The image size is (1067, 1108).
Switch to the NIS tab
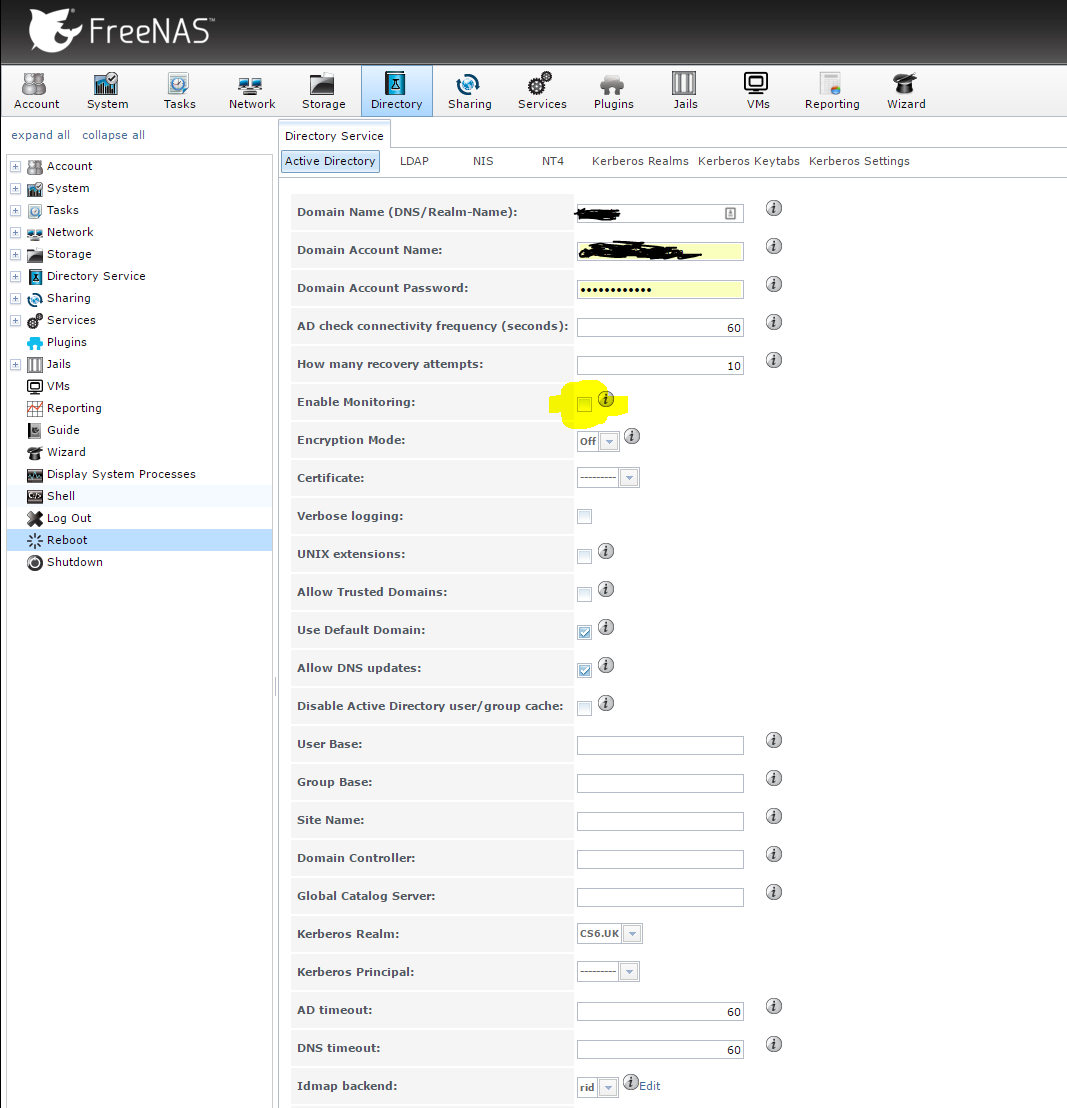[483, 161]
